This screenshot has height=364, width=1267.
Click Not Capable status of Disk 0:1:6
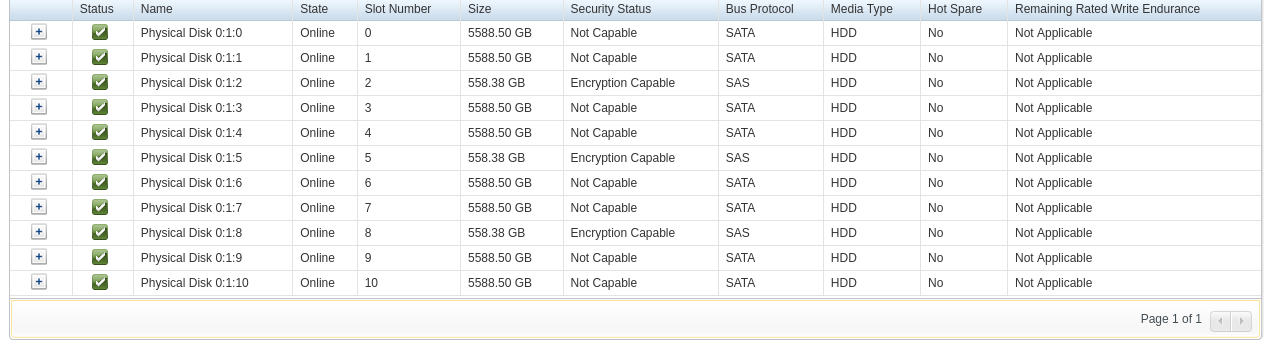click(x=603, y=183)
